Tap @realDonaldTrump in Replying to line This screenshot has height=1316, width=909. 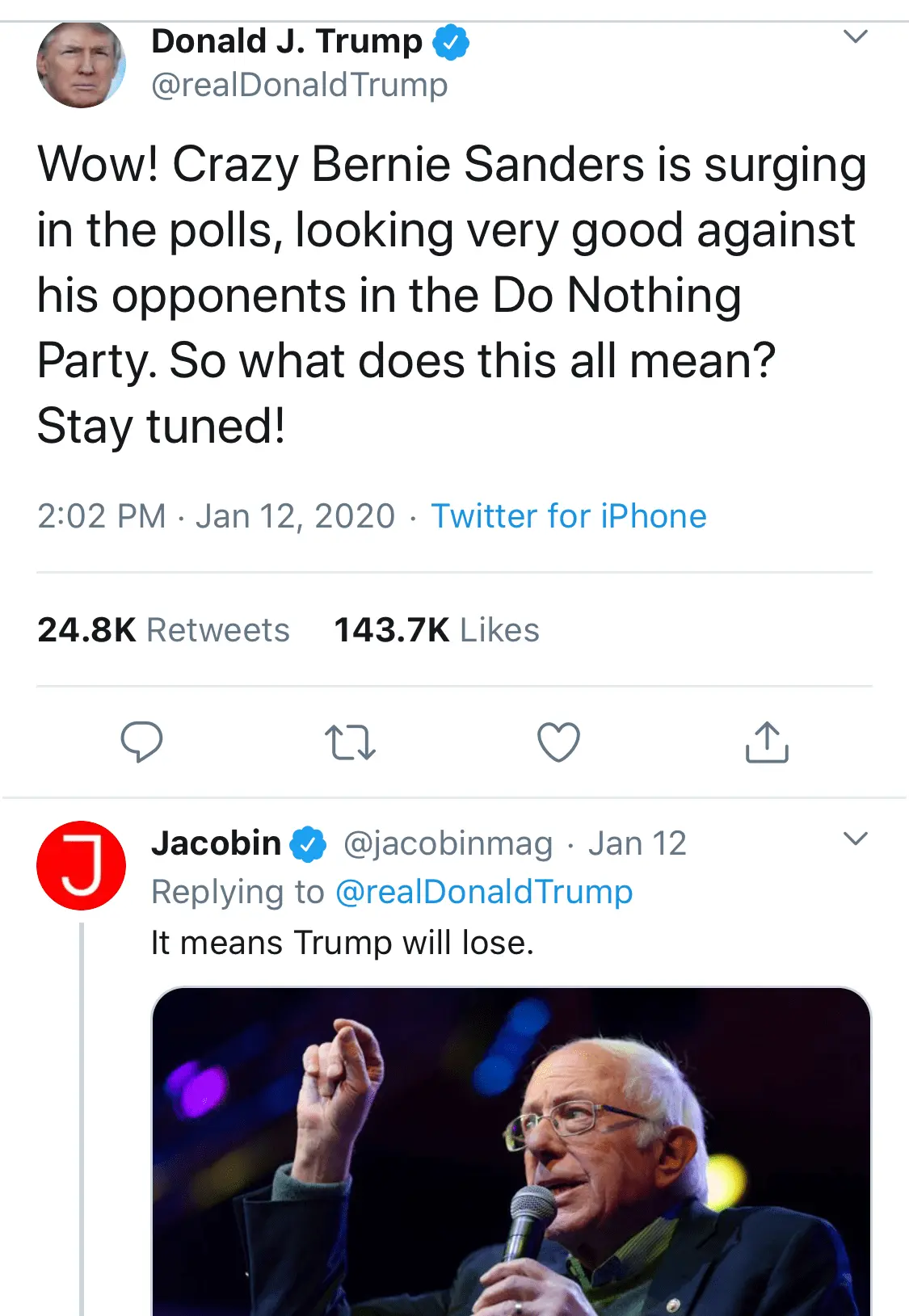point(483,892)
